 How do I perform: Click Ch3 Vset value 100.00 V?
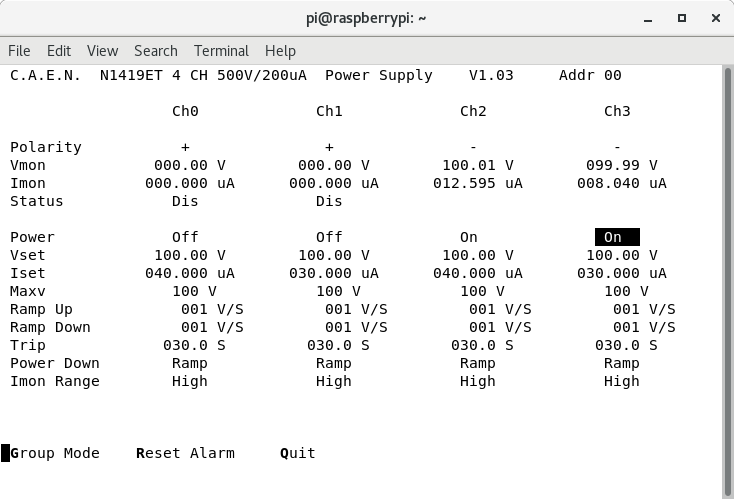click(622, 255)
